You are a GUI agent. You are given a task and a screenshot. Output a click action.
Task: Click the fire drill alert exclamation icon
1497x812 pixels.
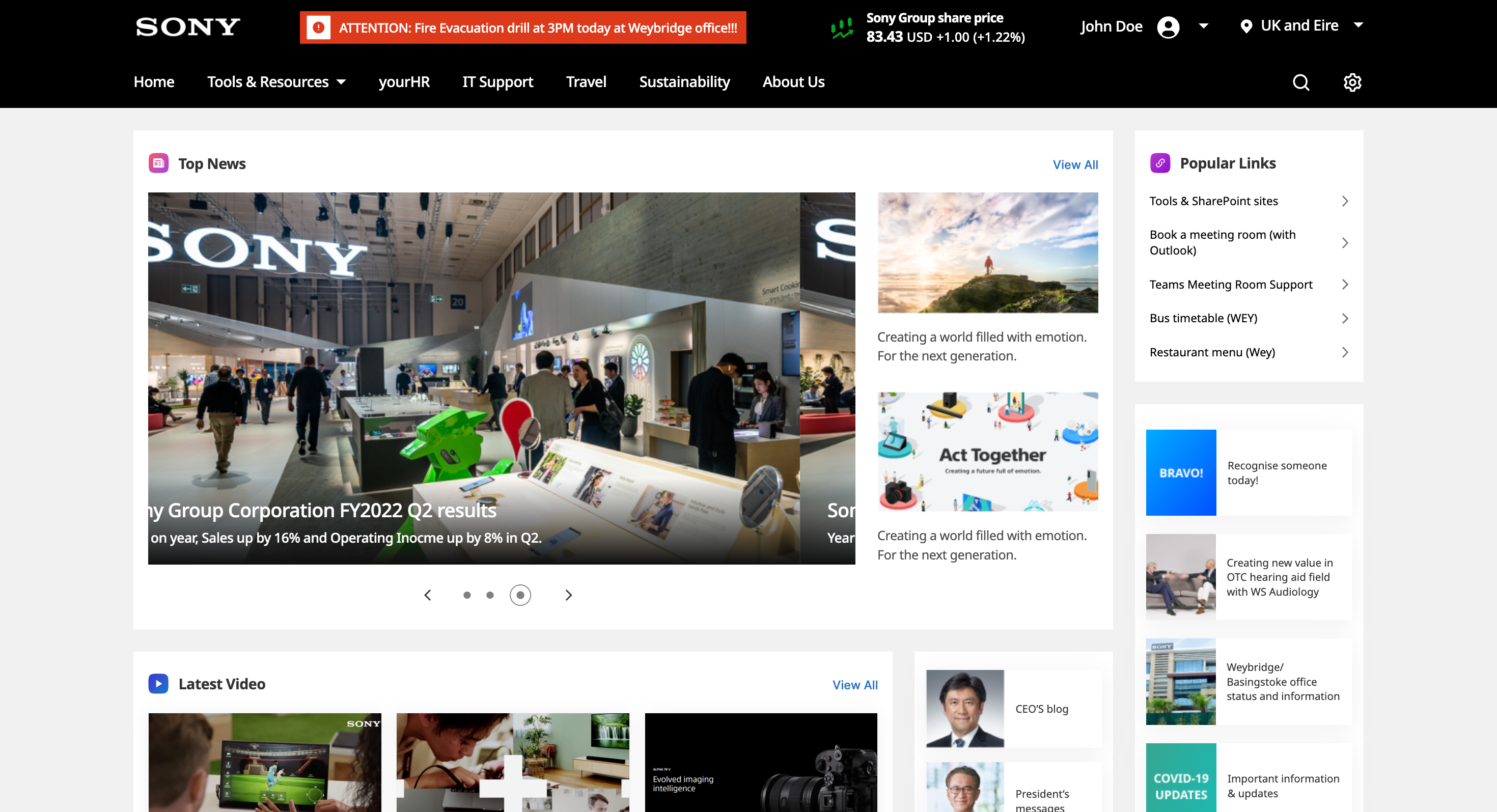[x=318, y=27]
